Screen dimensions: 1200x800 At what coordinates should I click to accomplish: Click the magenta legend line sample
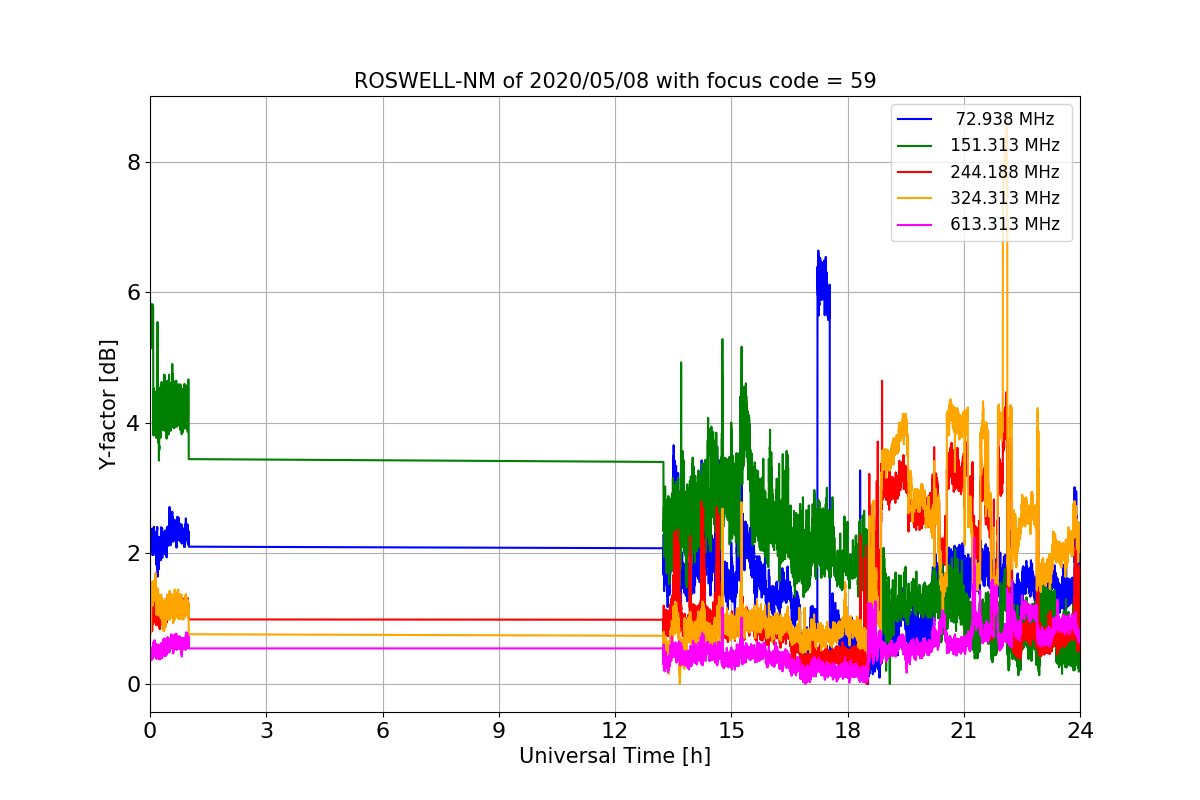pyautogui.click(x=915, y=224)
